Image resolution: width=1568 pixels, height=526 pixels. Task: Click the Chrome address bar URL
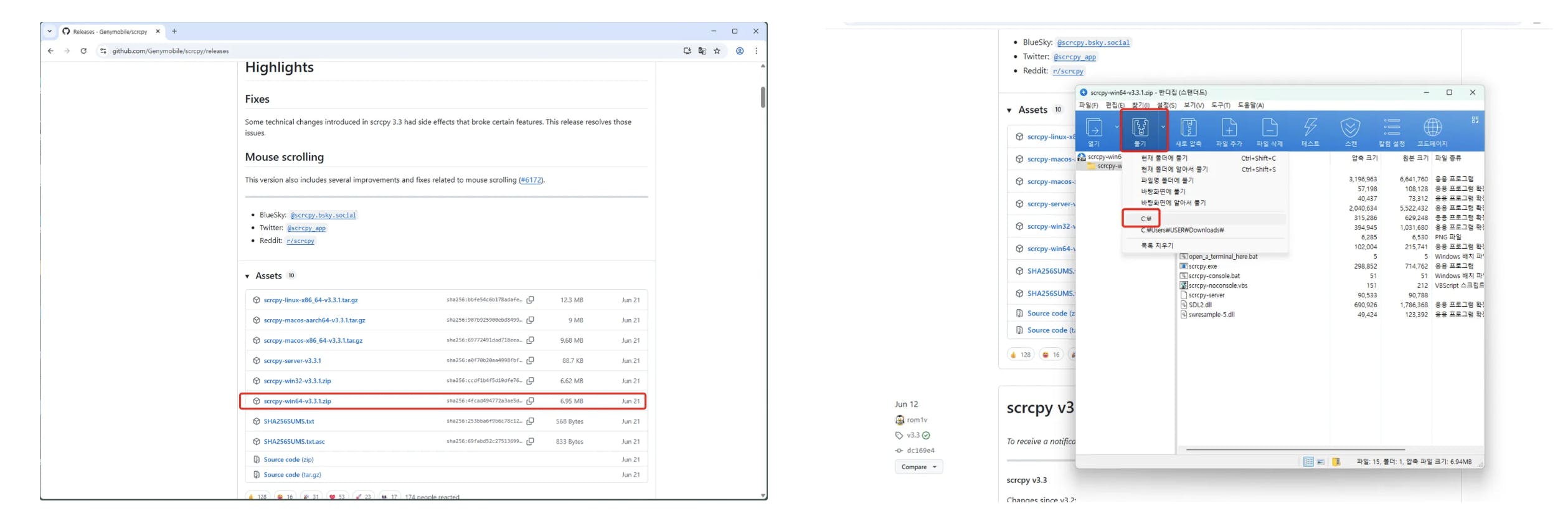[171, 51]
